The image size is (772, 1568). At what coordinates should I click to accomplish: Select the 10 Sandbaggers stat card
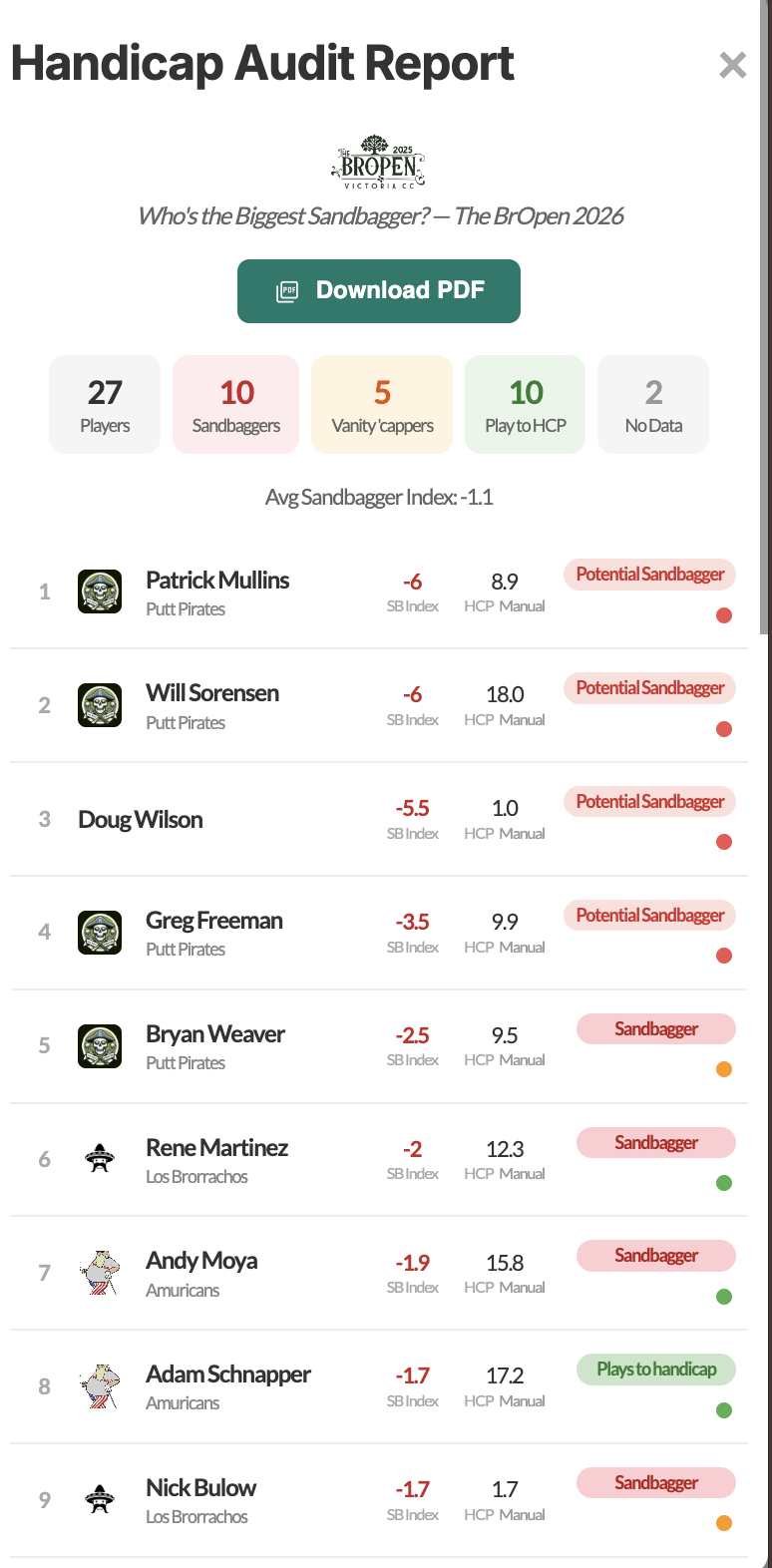(x=235, y=404)
